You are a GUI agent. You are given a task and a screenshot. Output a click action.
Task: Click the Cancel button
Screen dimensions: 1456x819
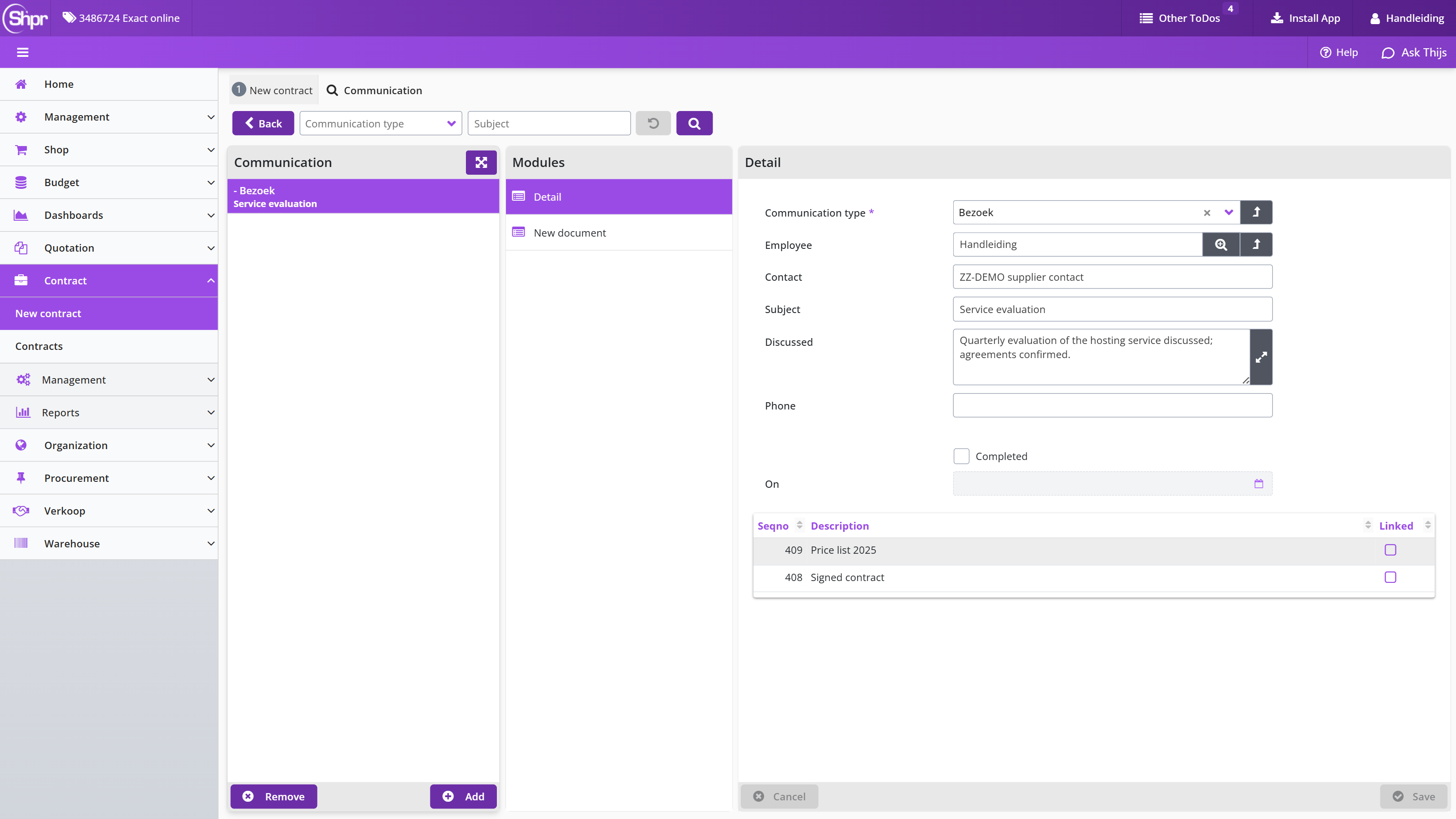779,796
